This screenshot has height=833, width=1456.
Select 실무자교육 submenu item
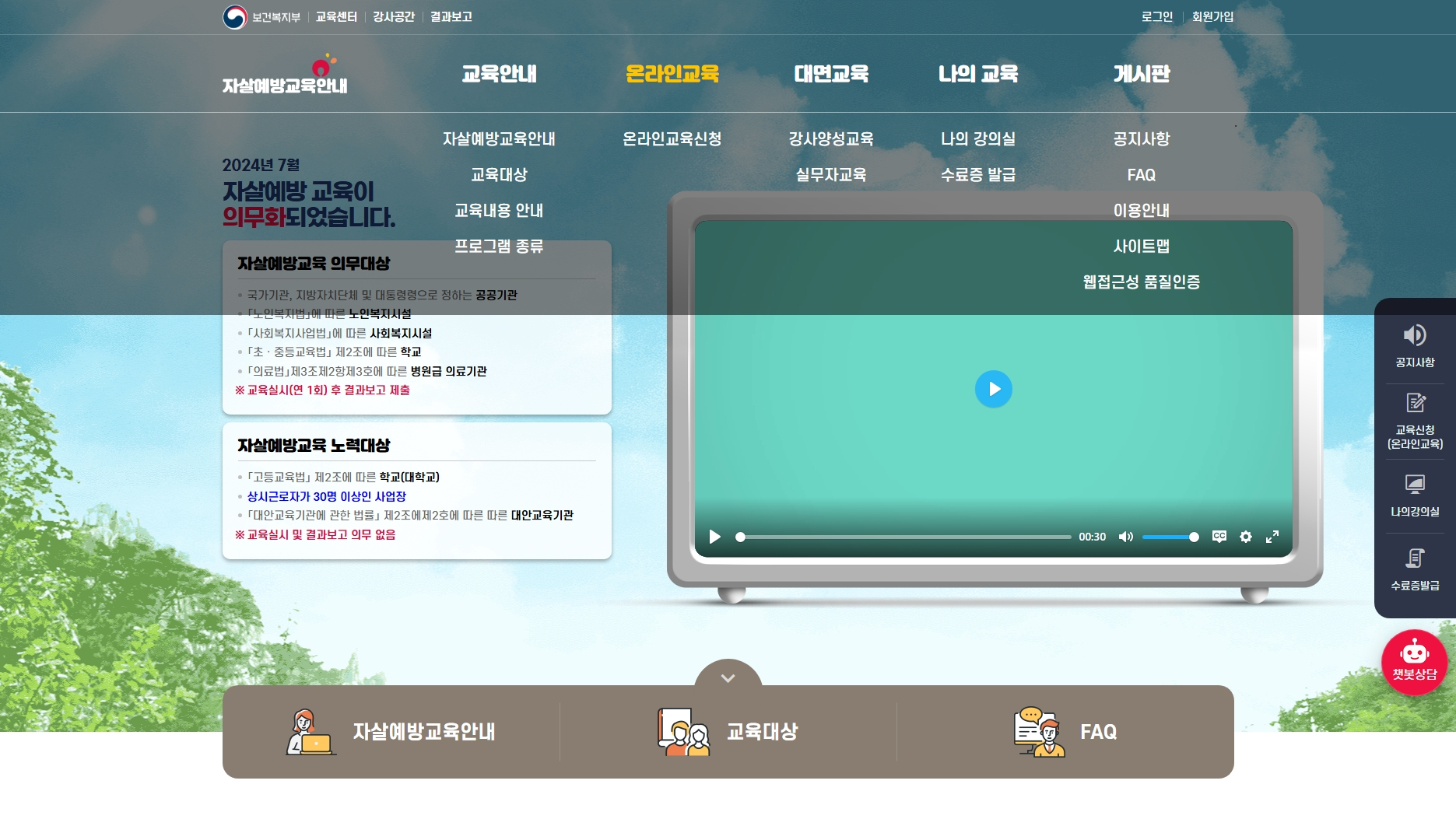[x=831, y=175]
